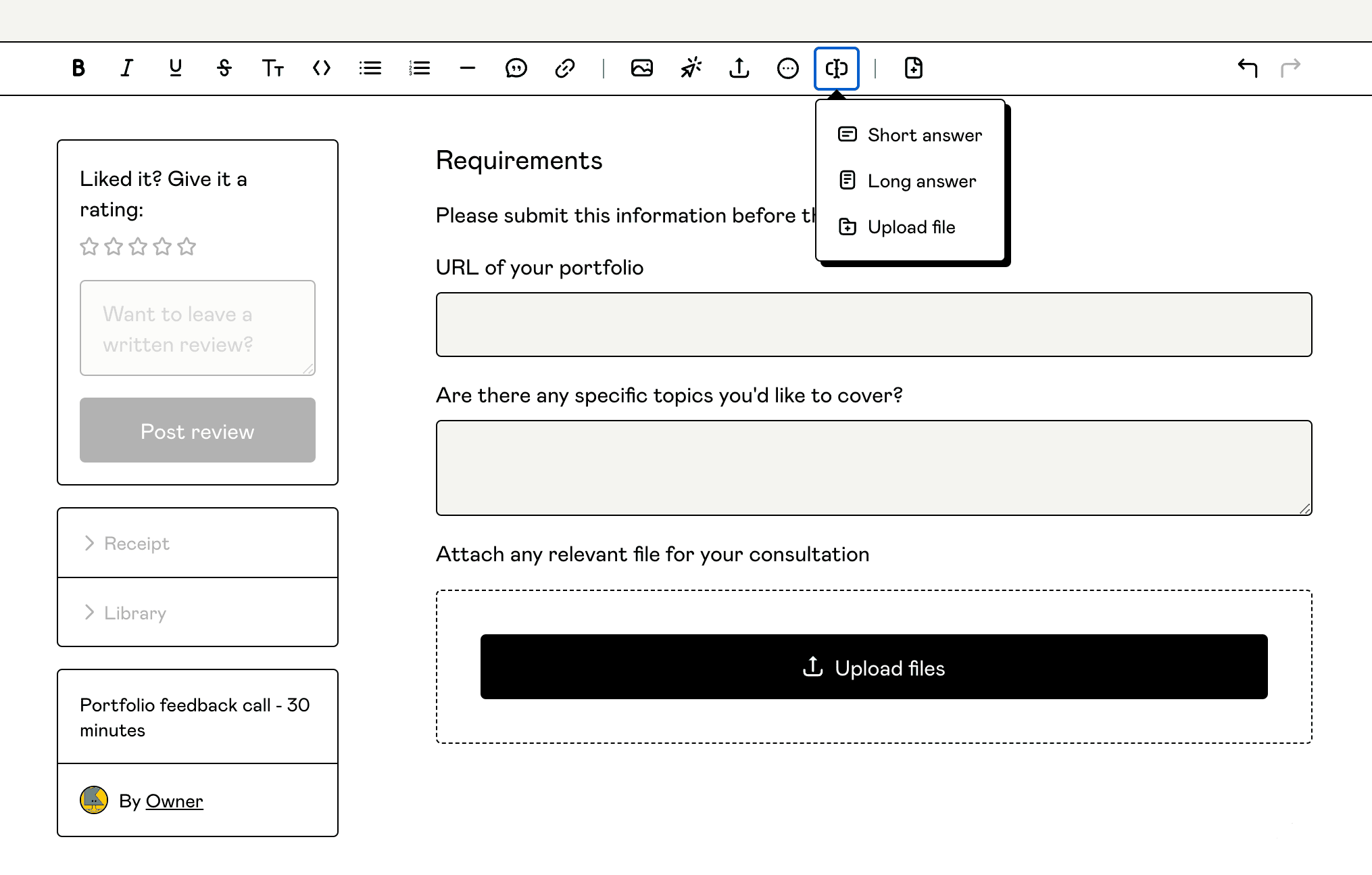Rate with the first star
Screen dimensions: 1372x875
pyautogui.click(x=89, y=247)
